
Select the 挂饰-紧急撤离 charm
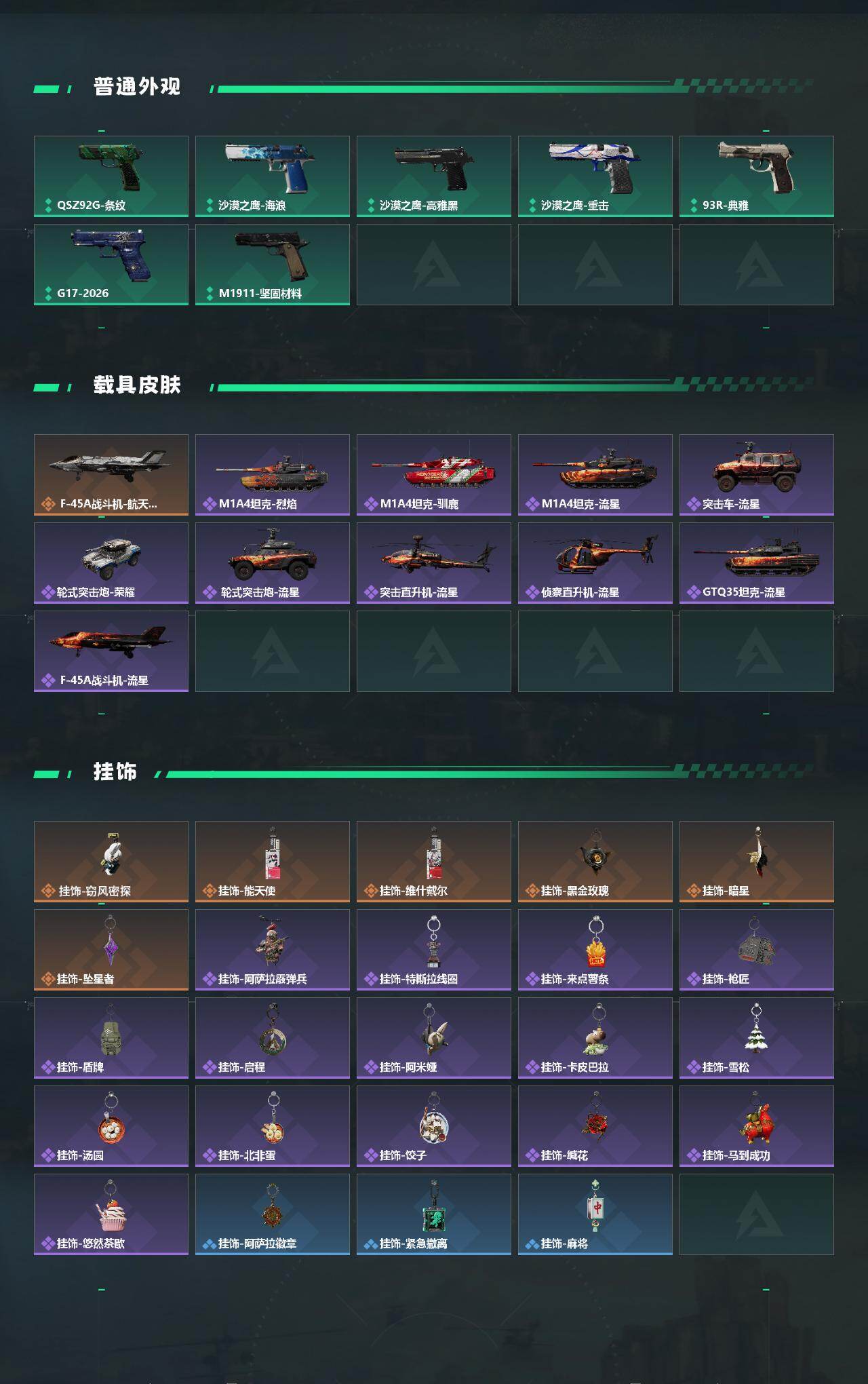click(x=434, y=1214)
